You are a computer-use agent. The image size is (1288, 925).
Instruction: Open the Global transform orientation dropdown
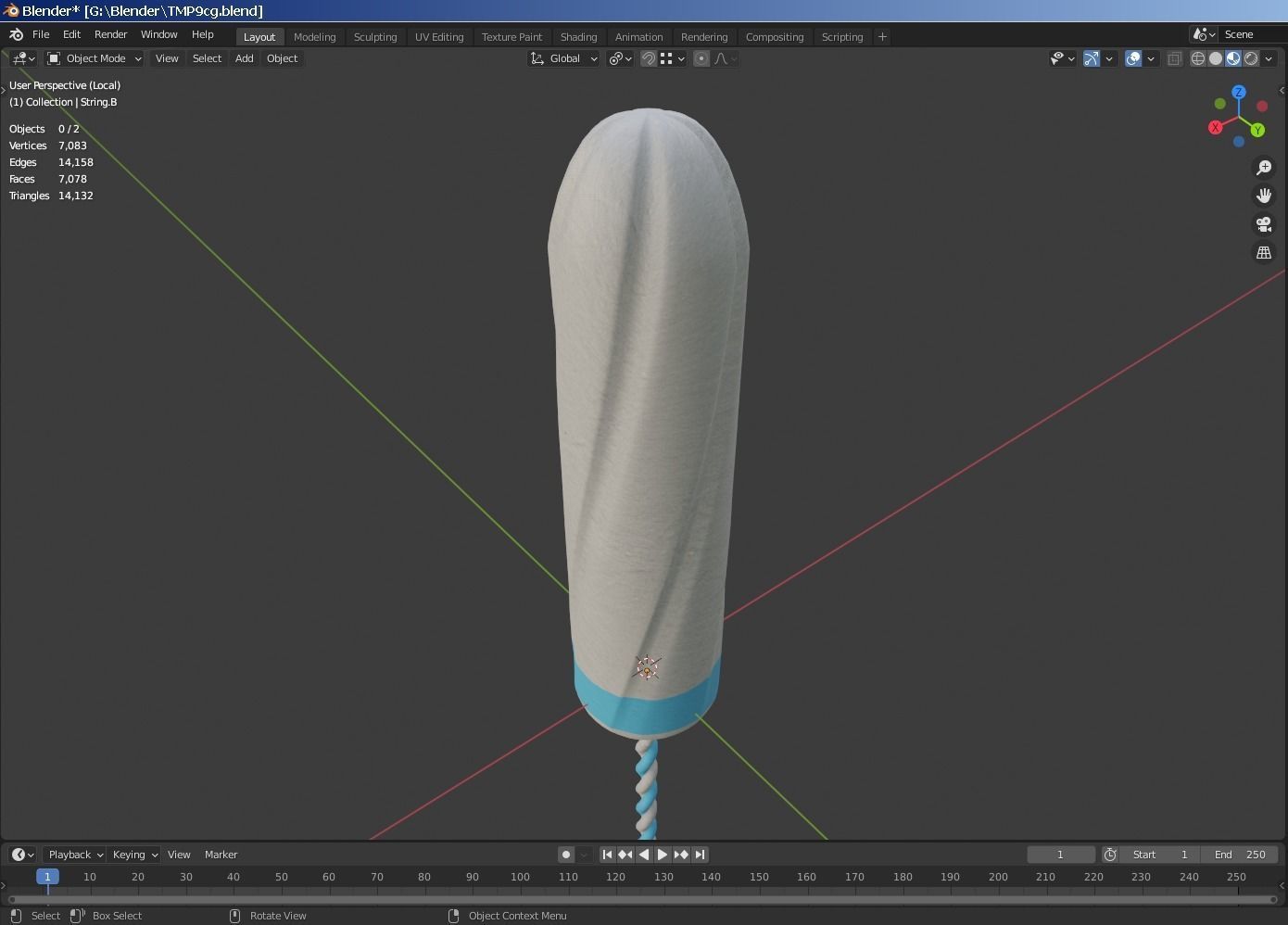[x=563, y=58]
